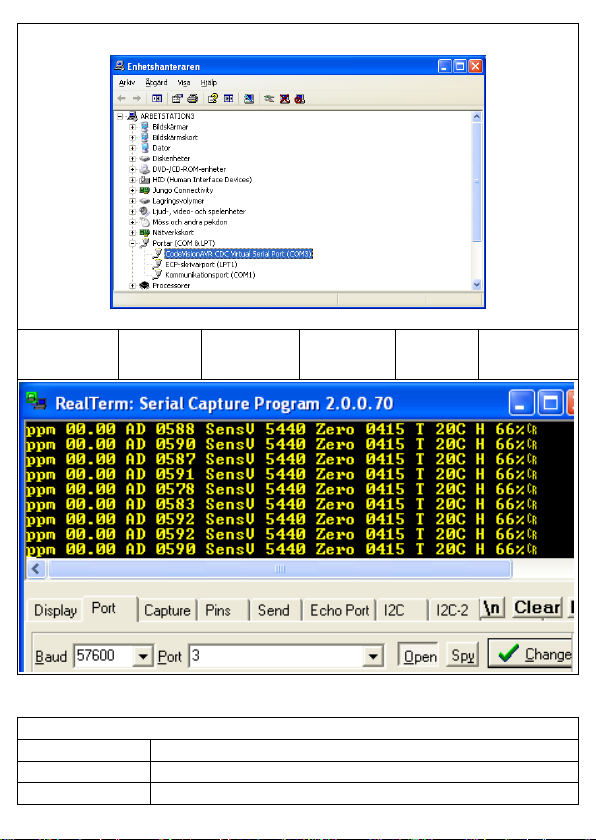Switch to RealTerm Send tab
Screen dimensions: 596x840
pos(276,610)
